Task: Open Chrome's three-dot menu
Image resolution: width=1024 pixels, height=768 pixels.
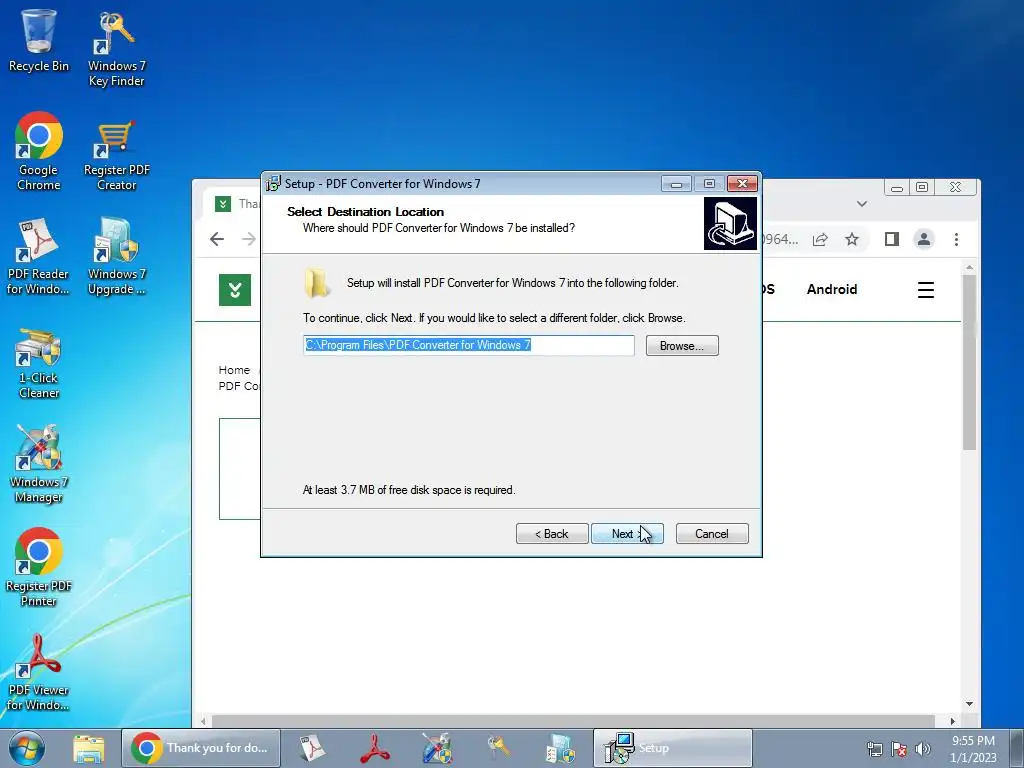Action: pos(956,239)
